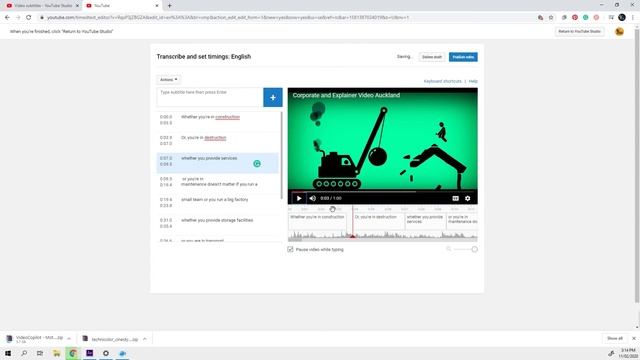Open the Keyboard shortcuts link
The height and width of the screenshot is (360, 640).
click(442, 81)
